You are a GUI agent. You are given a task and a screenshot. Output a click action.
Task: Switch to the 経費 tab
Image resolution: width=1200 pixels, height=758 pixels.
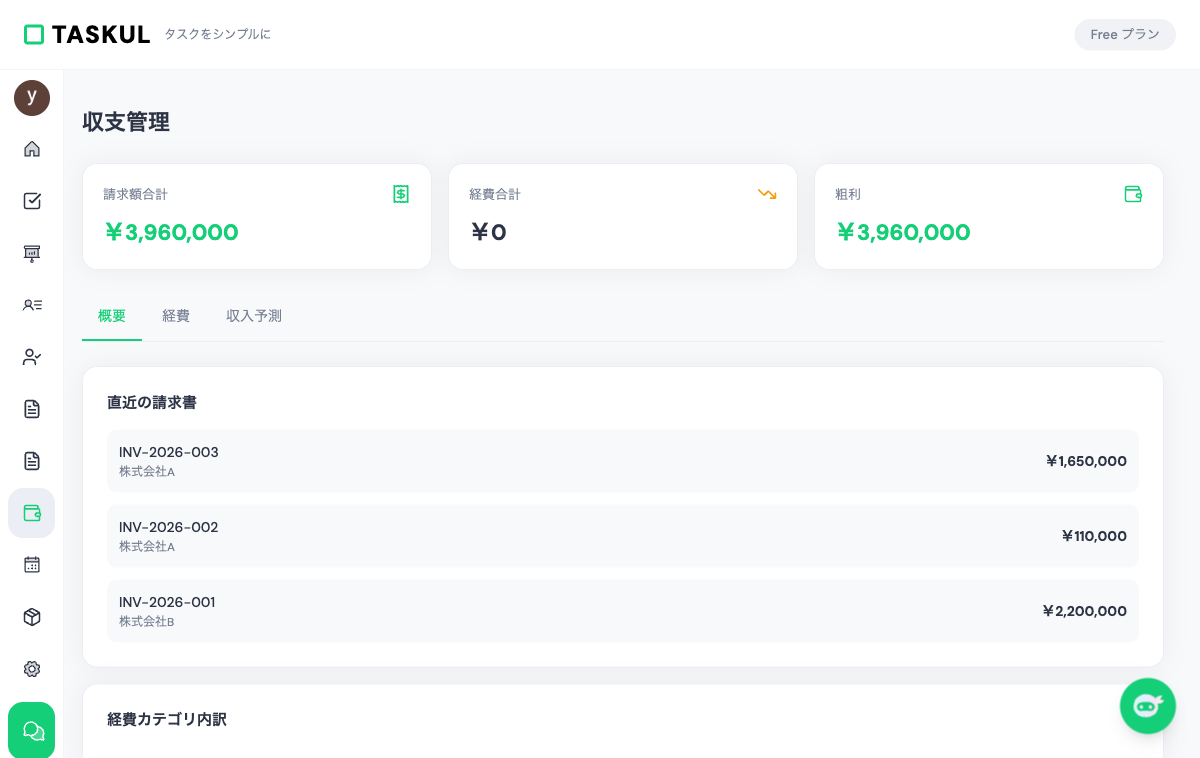pos(176,316)
